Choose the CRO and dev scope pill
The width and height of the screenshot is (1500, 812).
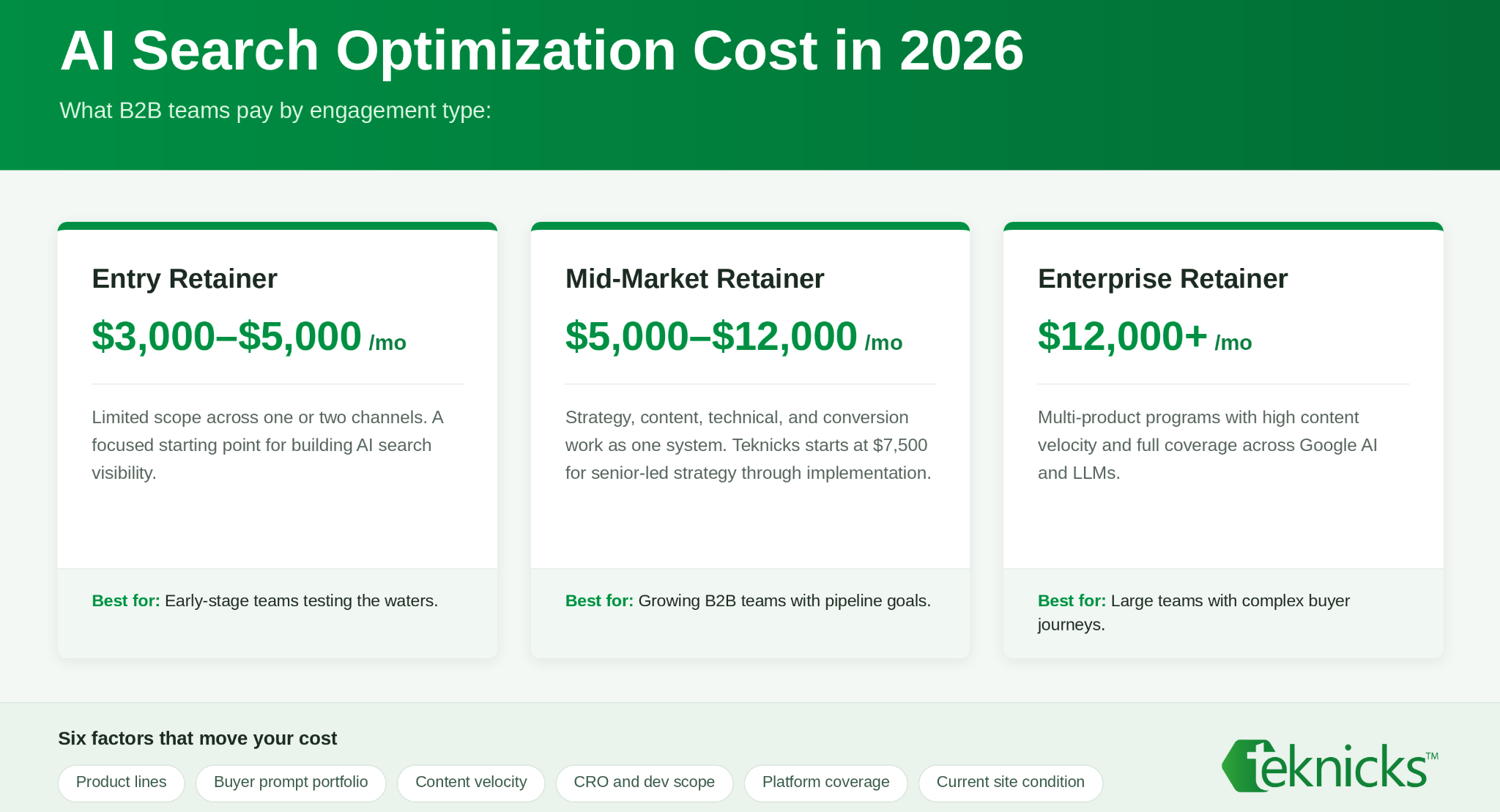[x=645, y=783]
